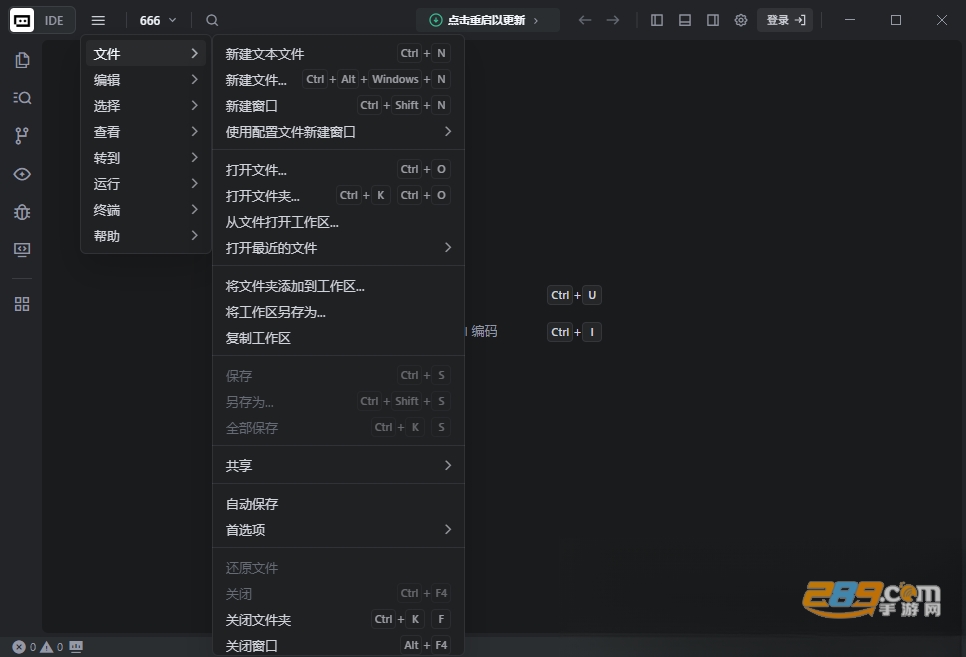
Task: Select 将文件夹添加到工作区... entry
Action: click(x=338, y=286)
